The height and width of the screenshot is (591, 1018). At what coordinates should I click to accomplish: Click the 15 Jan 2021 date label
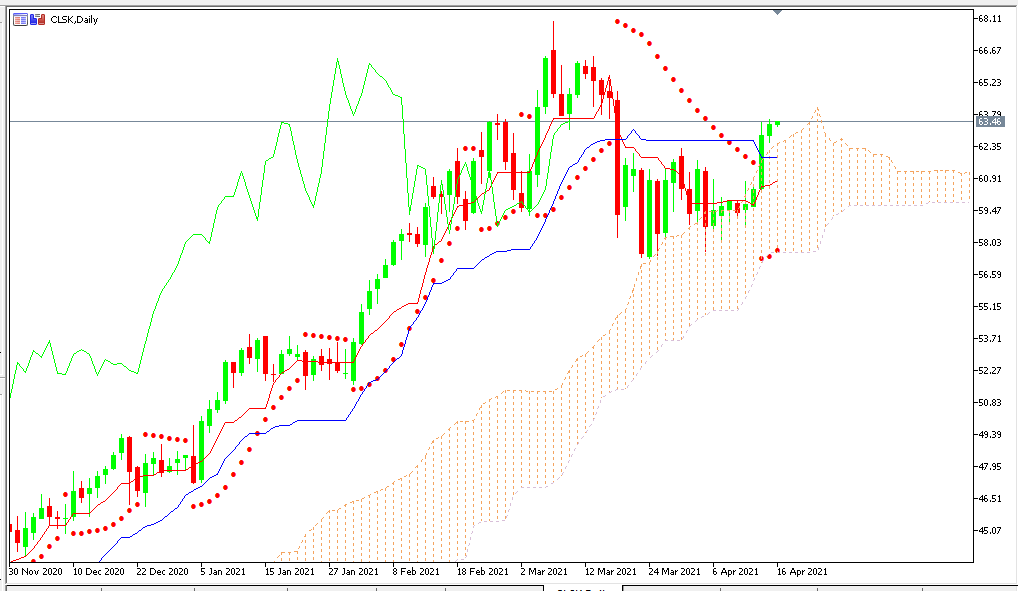pos(290,572)
